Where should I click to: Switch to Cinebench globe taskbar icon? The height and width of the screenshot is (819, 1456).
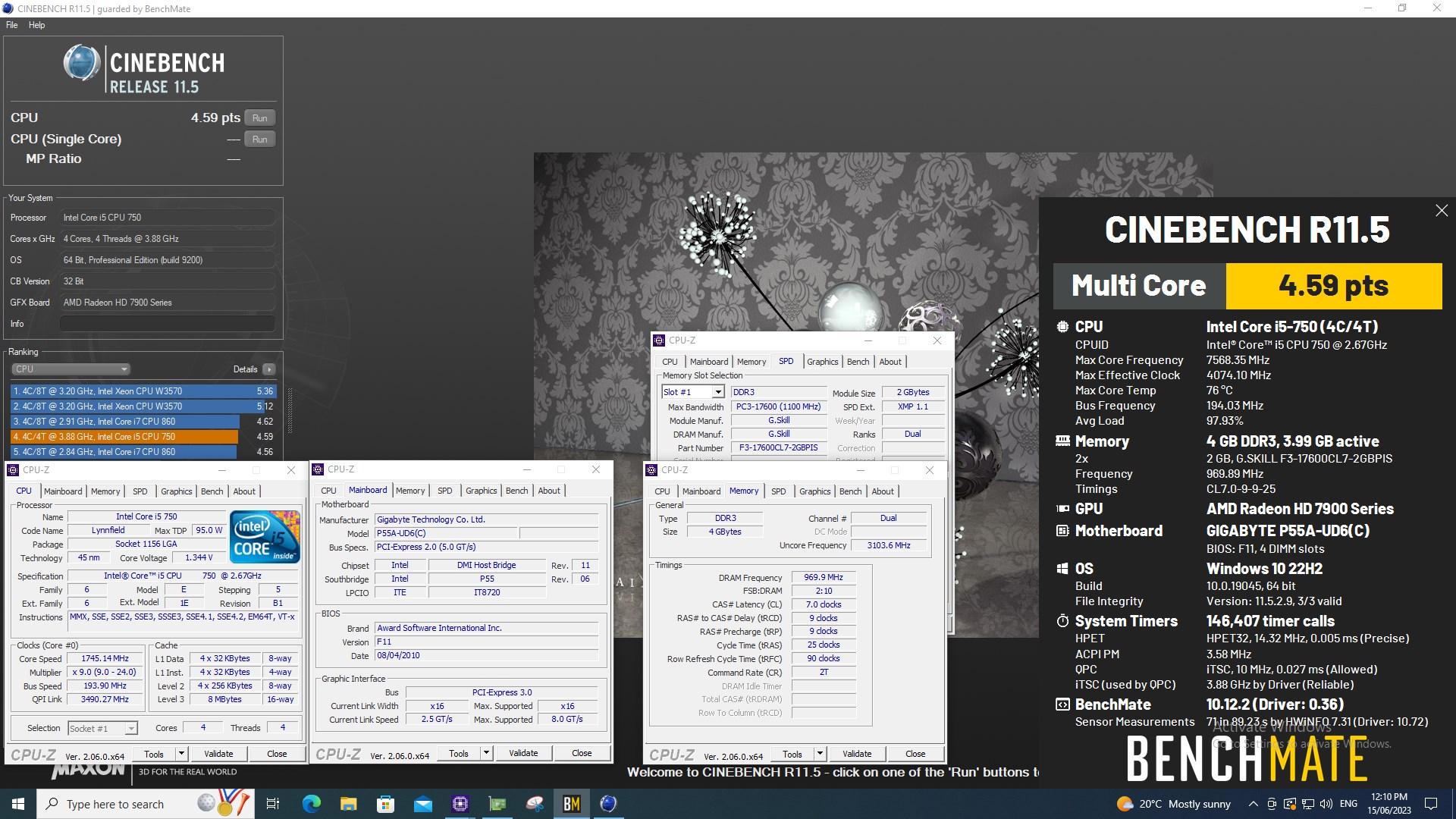[x=608, y=804]
